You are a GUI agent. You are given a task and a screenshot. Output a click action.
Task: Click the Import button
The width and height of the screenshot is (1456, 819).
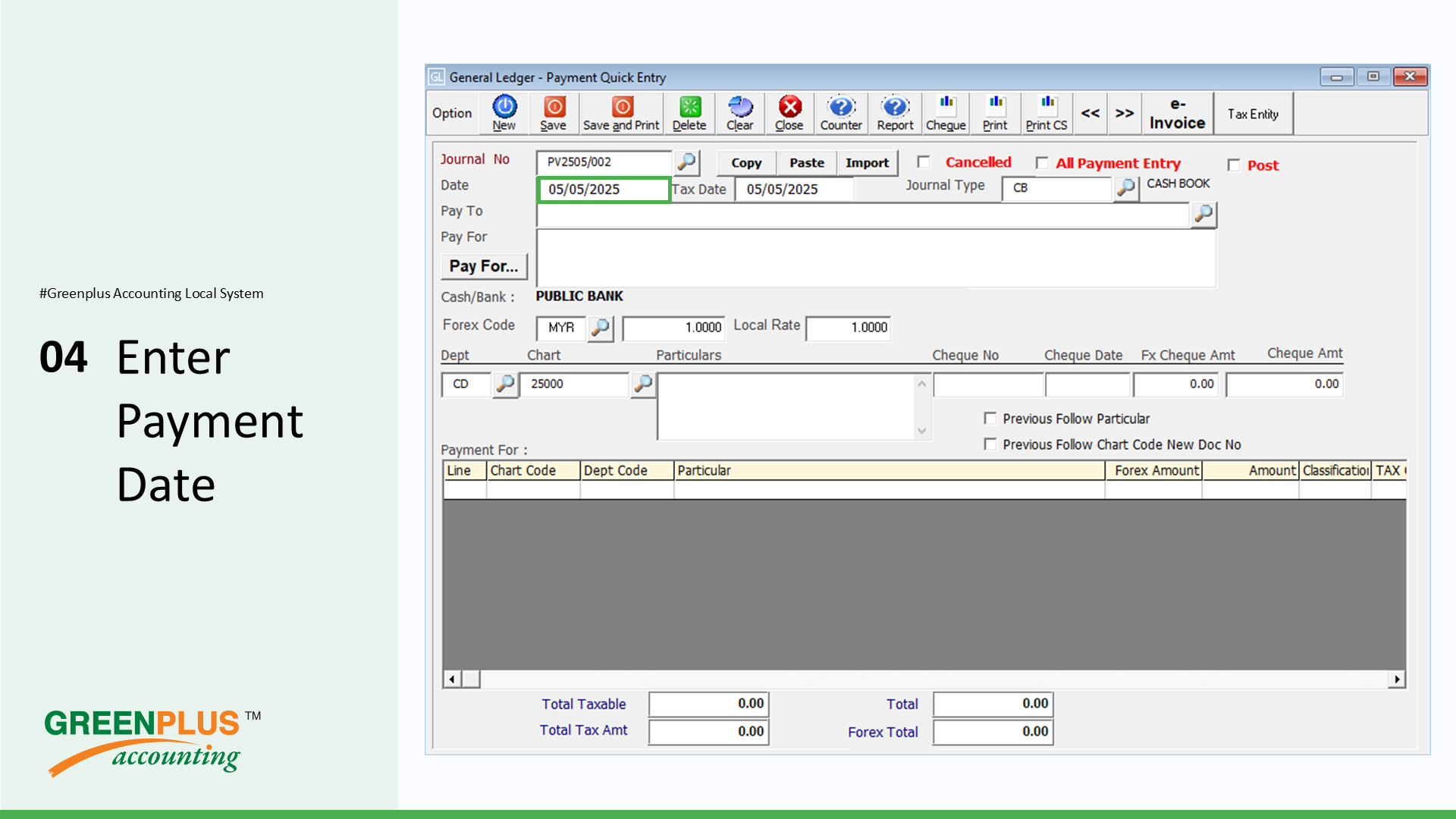pos(867,163)
